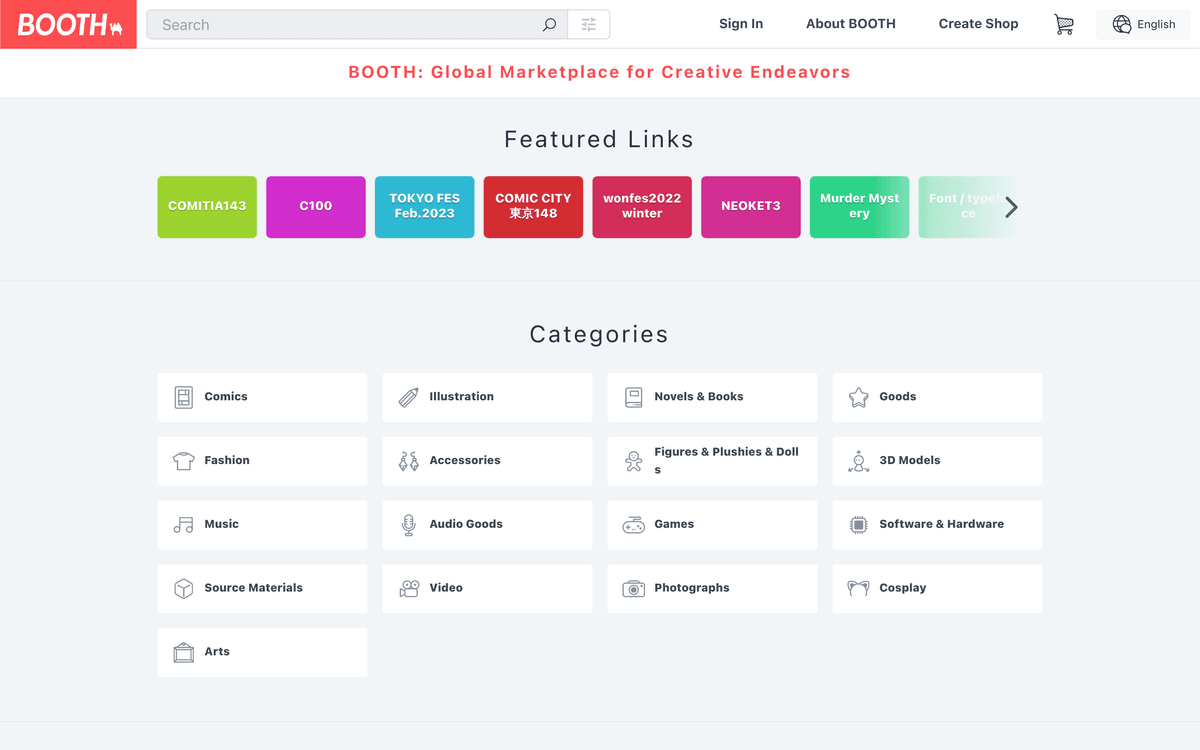Click the Audio Goods microphone icon

click(x=409, y=525)
